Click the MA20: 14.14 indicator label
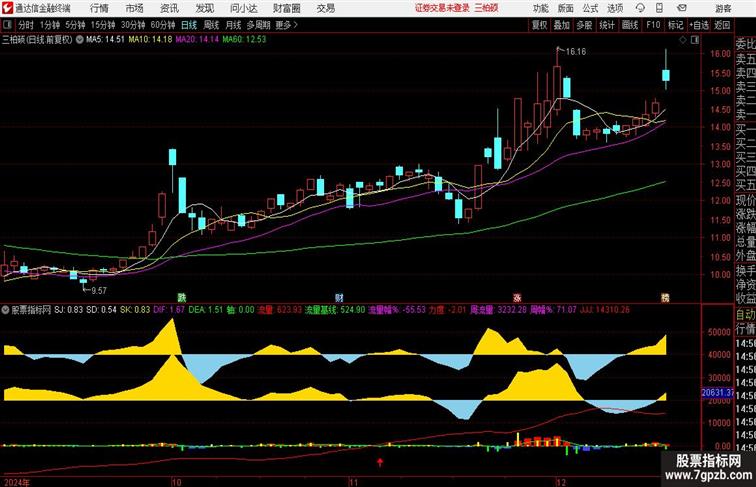This screenshot has height=487, width=756. [x=197, y=40]
